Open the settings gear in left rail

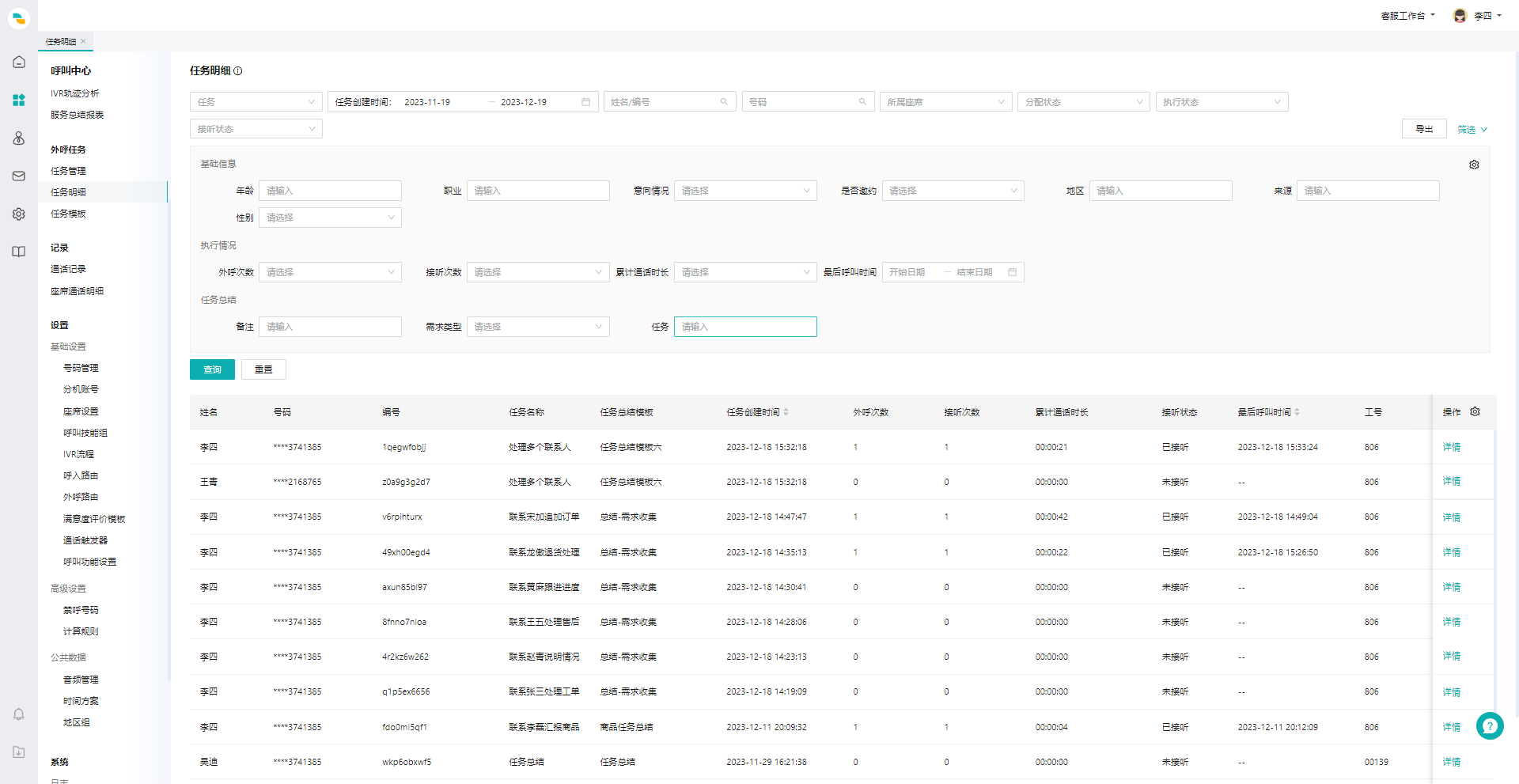(19, 214)
